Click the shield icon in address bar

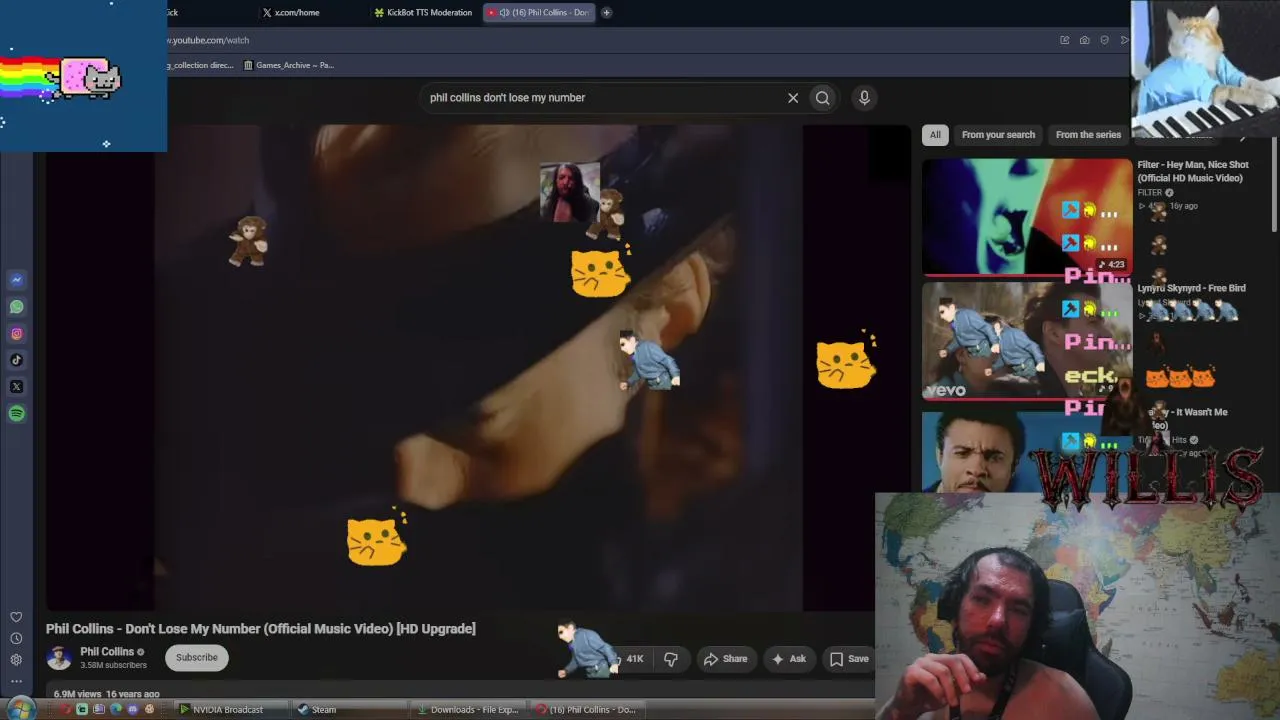1104,40
